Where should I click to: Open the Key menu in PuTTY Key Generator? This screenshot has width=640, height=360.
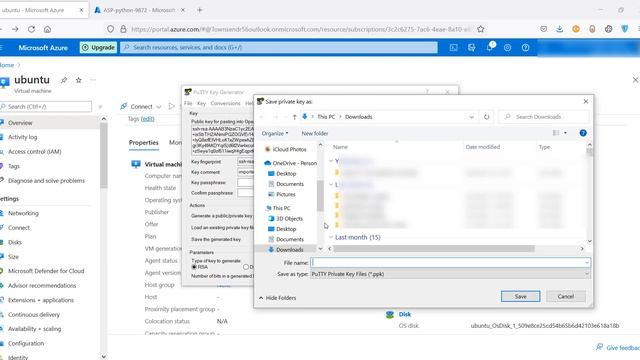[201, 103]
